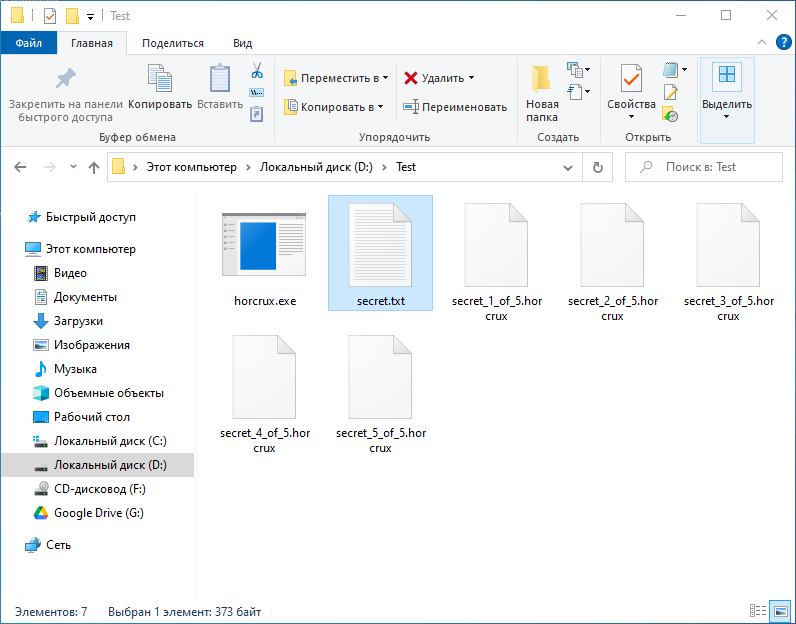Select the horcrux.exe file
Screen dimensions: 796x624
[264, 253]
